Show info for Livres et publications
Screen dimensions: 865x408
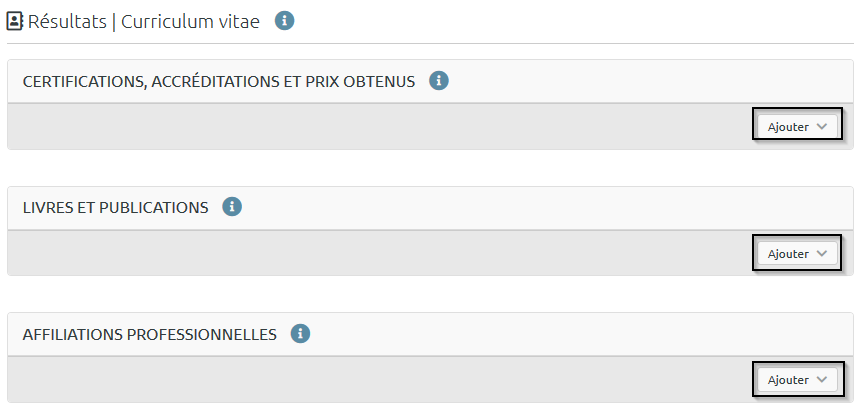[232, 207]
